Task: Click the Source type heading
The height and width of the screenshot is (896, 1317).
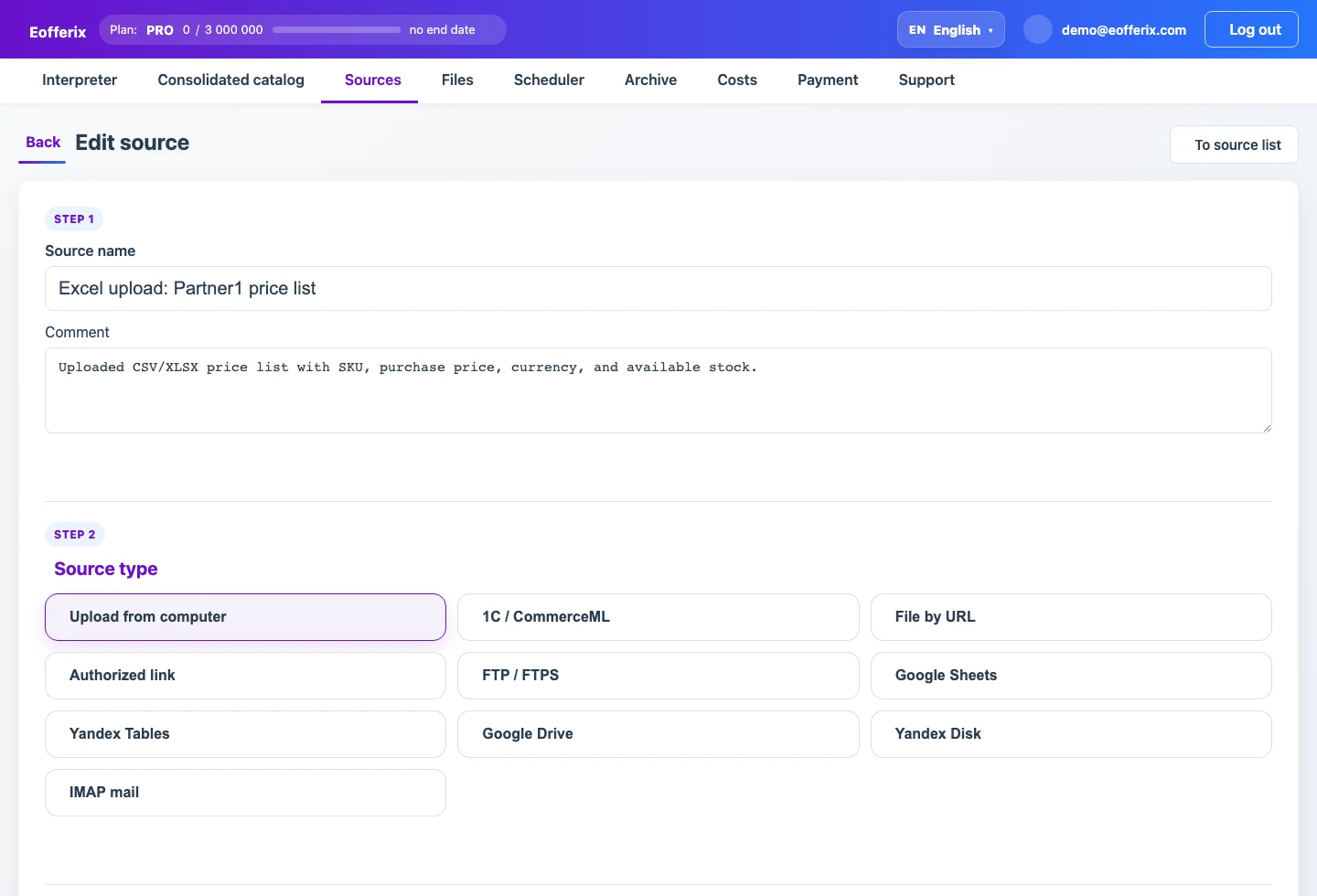Action: click(106, 569)
